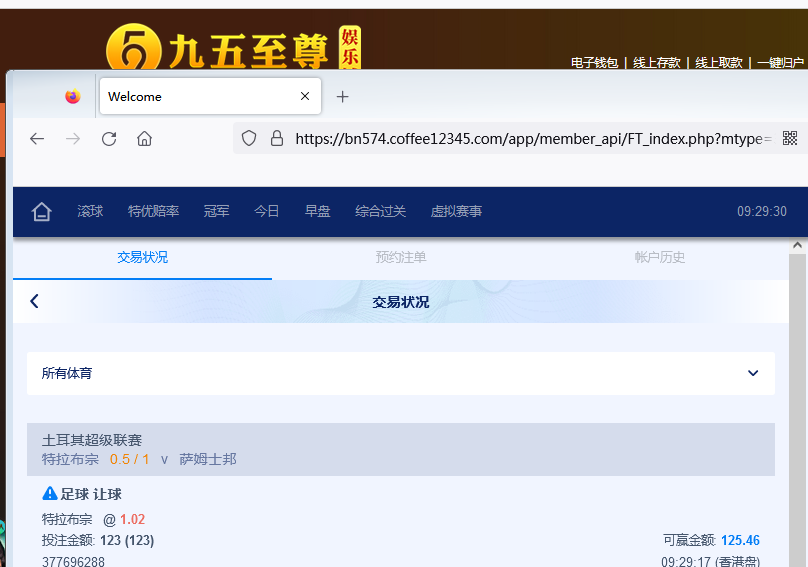808x567 pixels.
Task: Expand the 所有体育 dropdown
Action: pyautogui.click(x=752, y=373)
